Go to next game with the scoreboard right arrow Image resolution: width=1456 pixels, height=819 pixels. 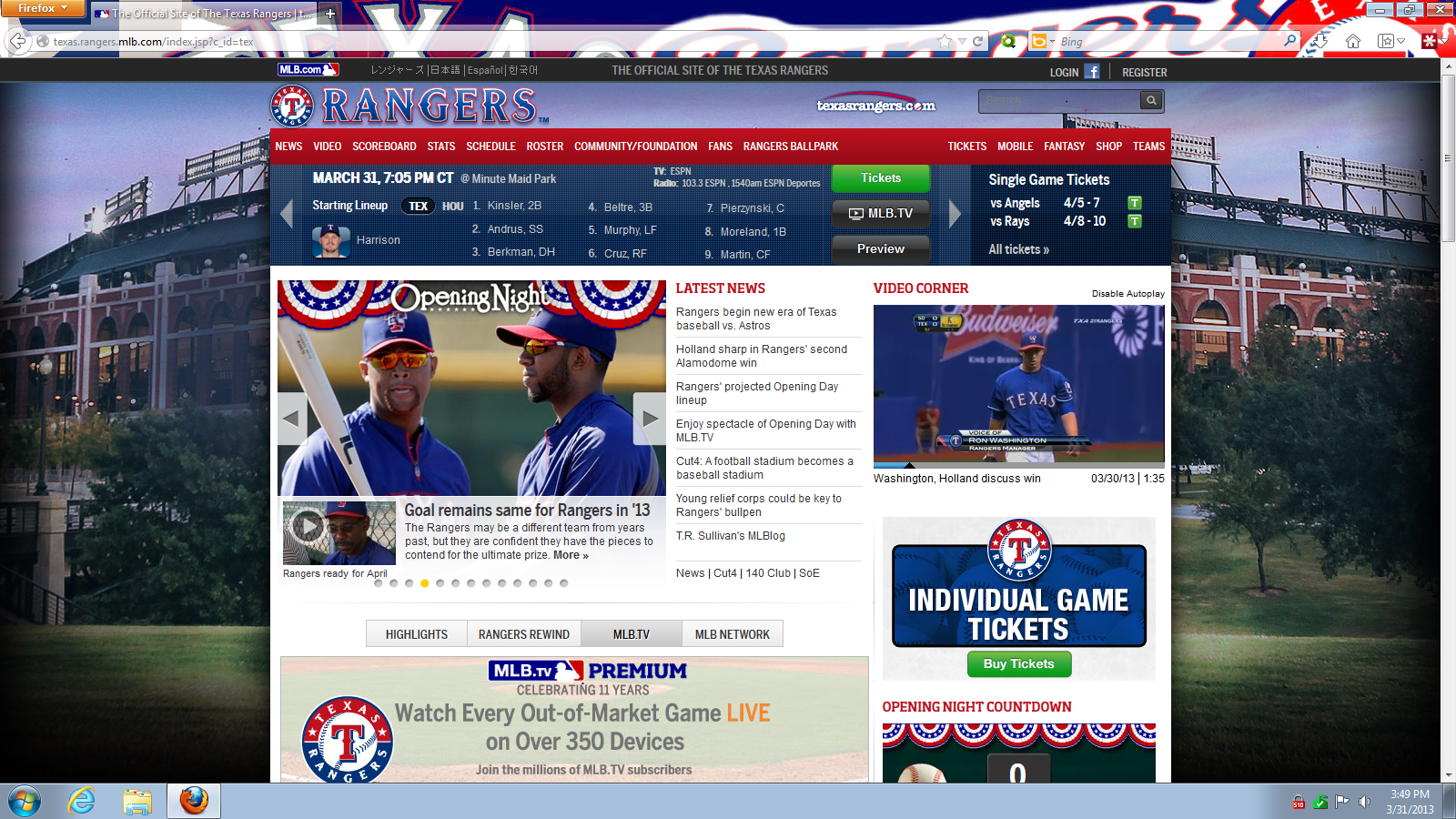955,215
